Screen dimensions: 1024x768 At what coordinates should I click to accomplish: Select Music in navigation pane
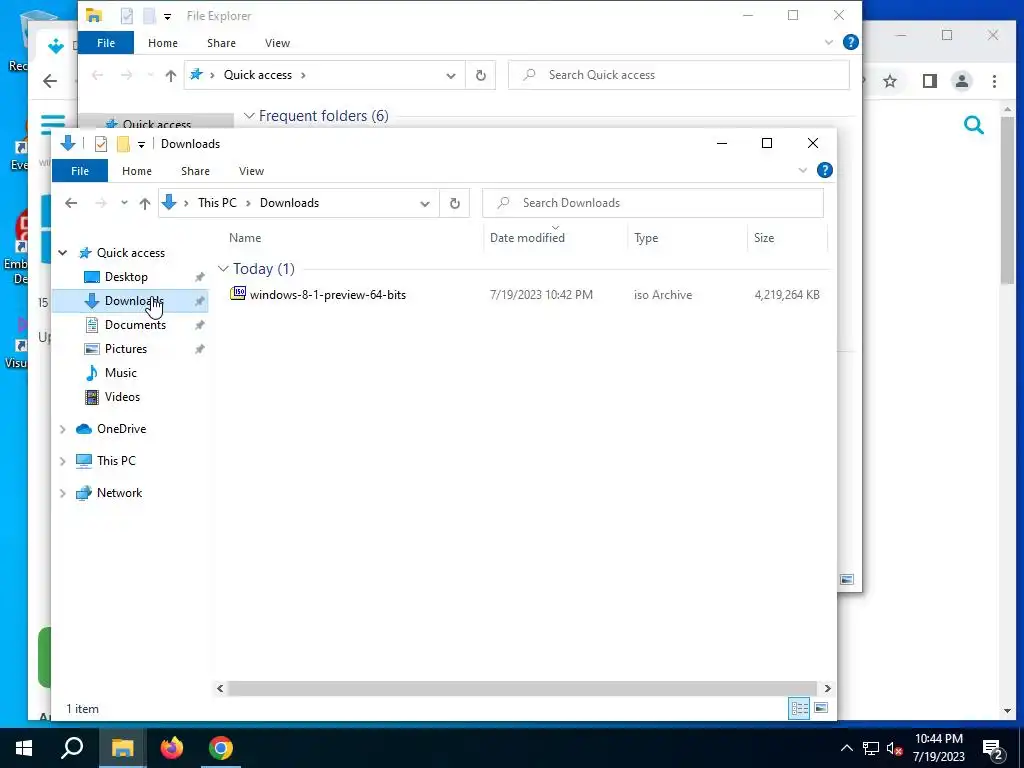click(x=121, y=373)
